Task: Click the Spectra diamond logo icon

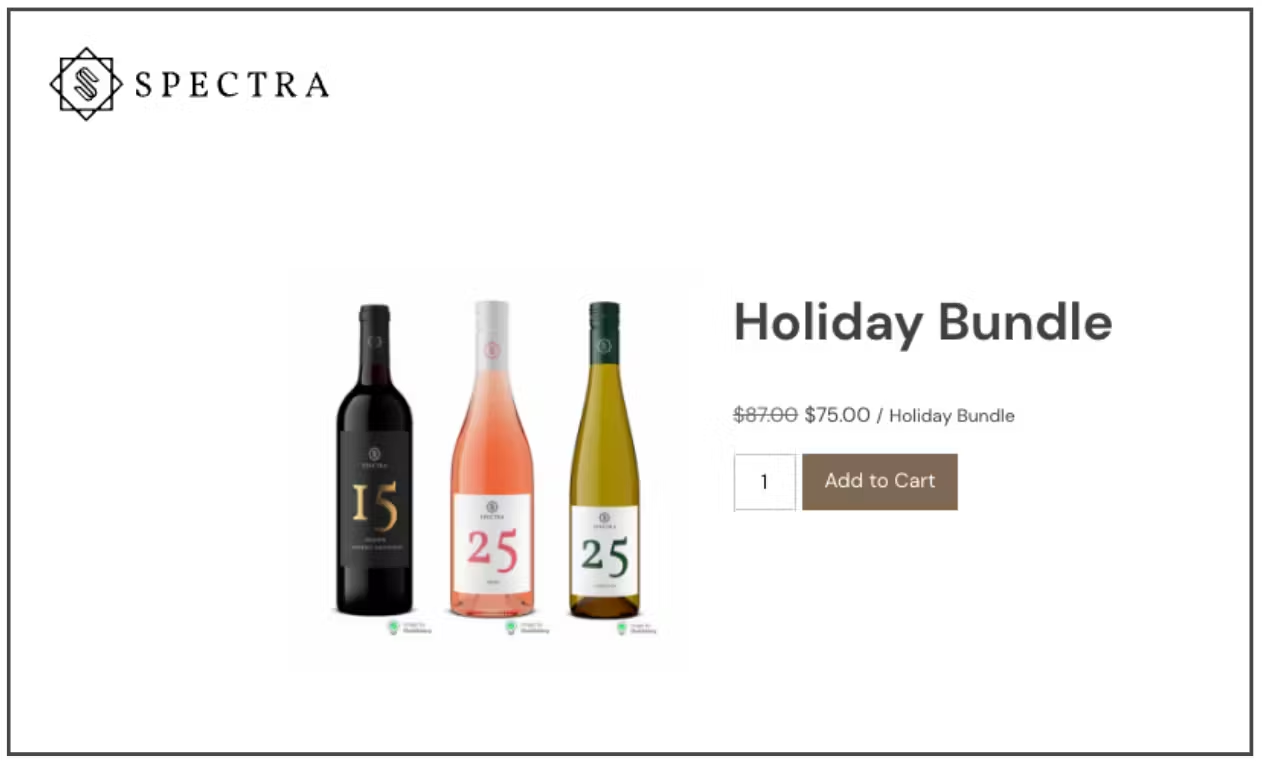Action: point(86,84)
